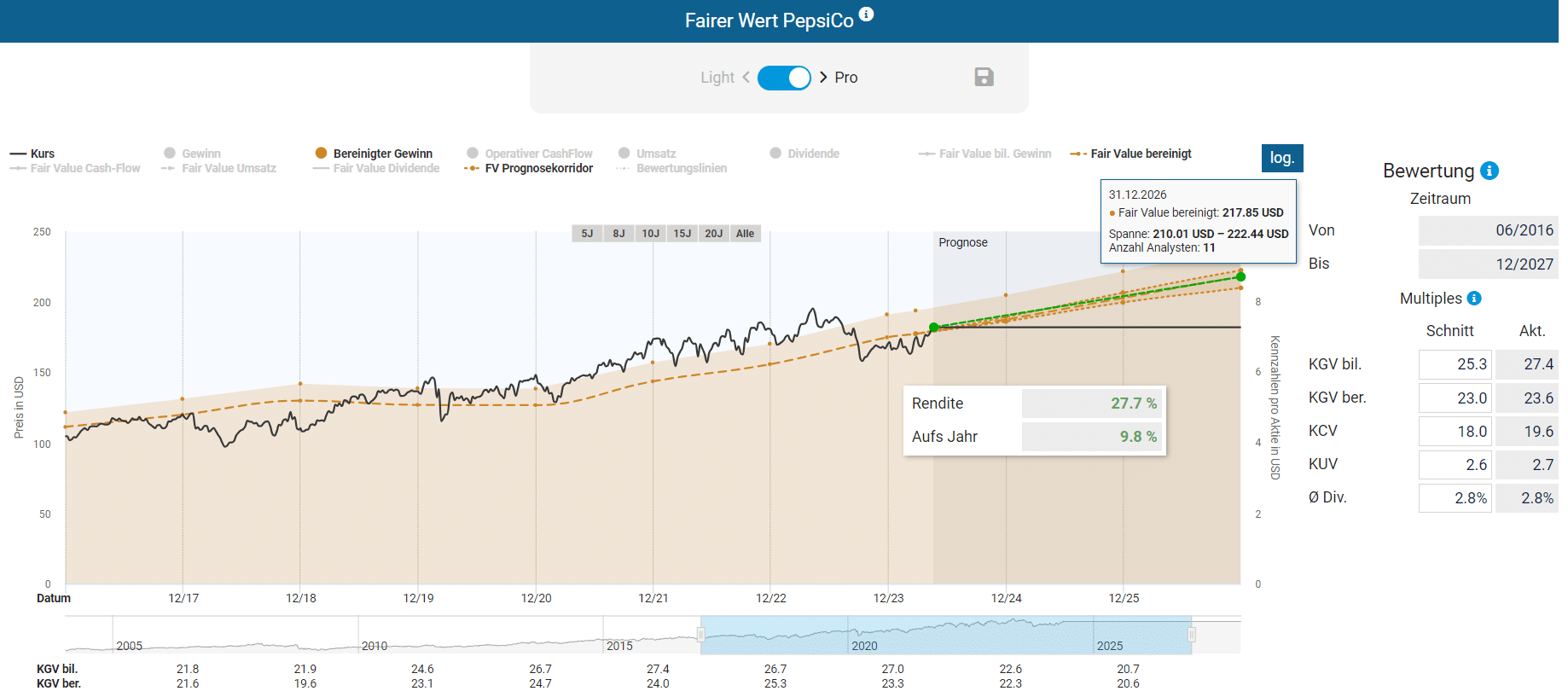Image resolution: width=1568 pixels, height=691 pixels.
Task: Show Fair Value bil. Gewinn line
Action: point(985,154)
